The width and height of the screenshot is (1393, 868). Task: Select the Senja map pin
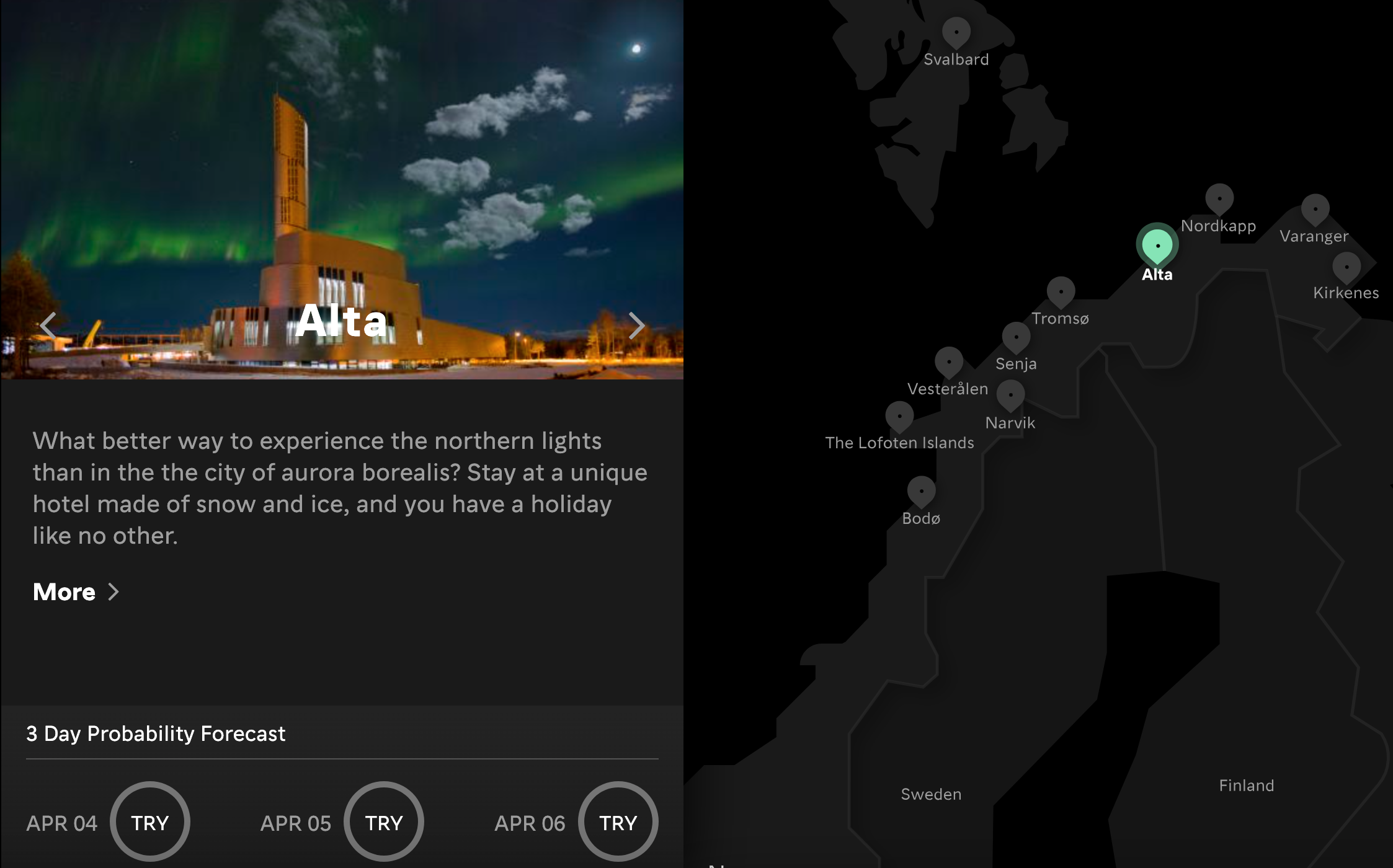pyautogui.click(x=1016, y=337)
